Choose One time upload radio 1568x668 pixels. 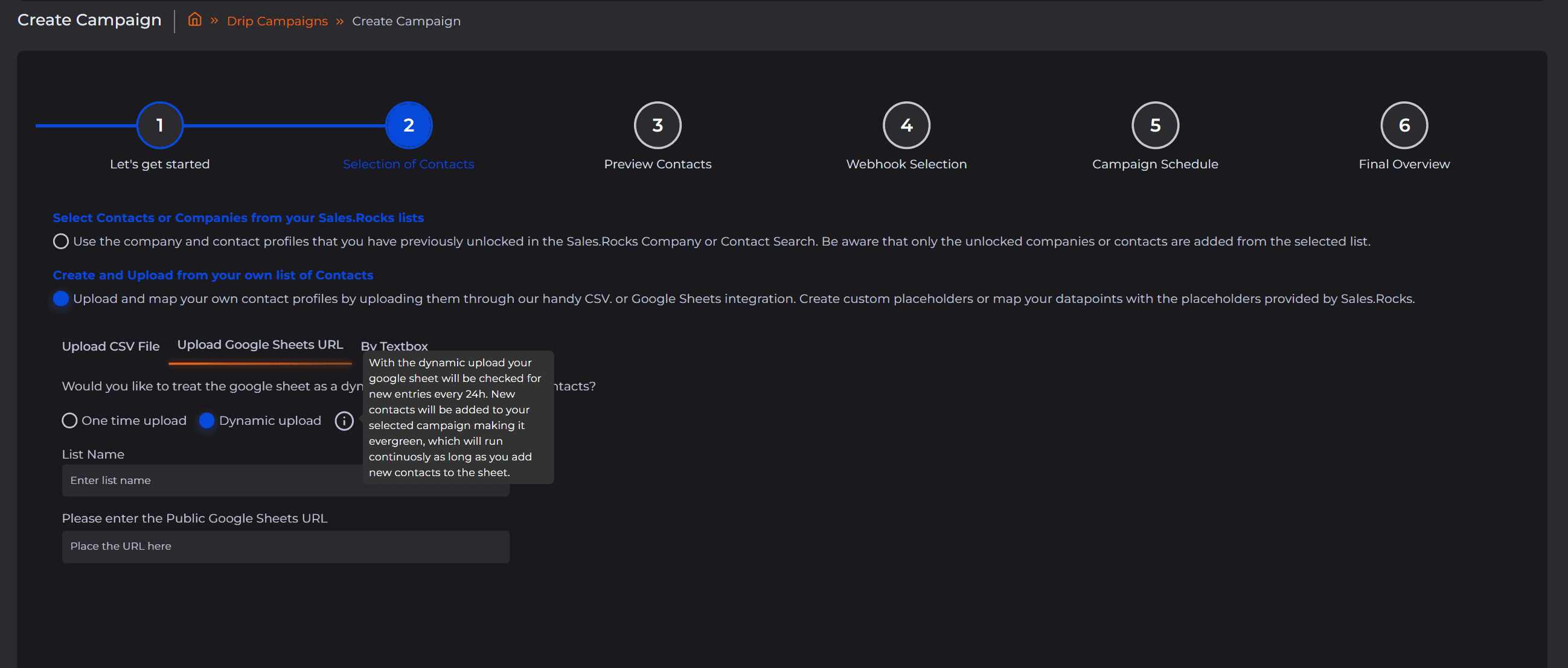69,421
